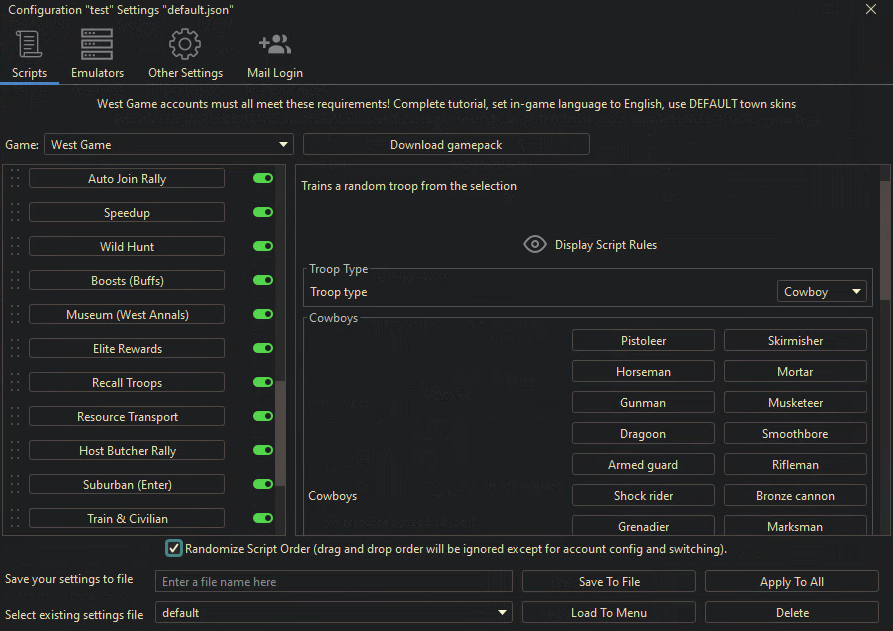
Task: Click the script details panel scrollbar
Action: click(x=884, y=239)
